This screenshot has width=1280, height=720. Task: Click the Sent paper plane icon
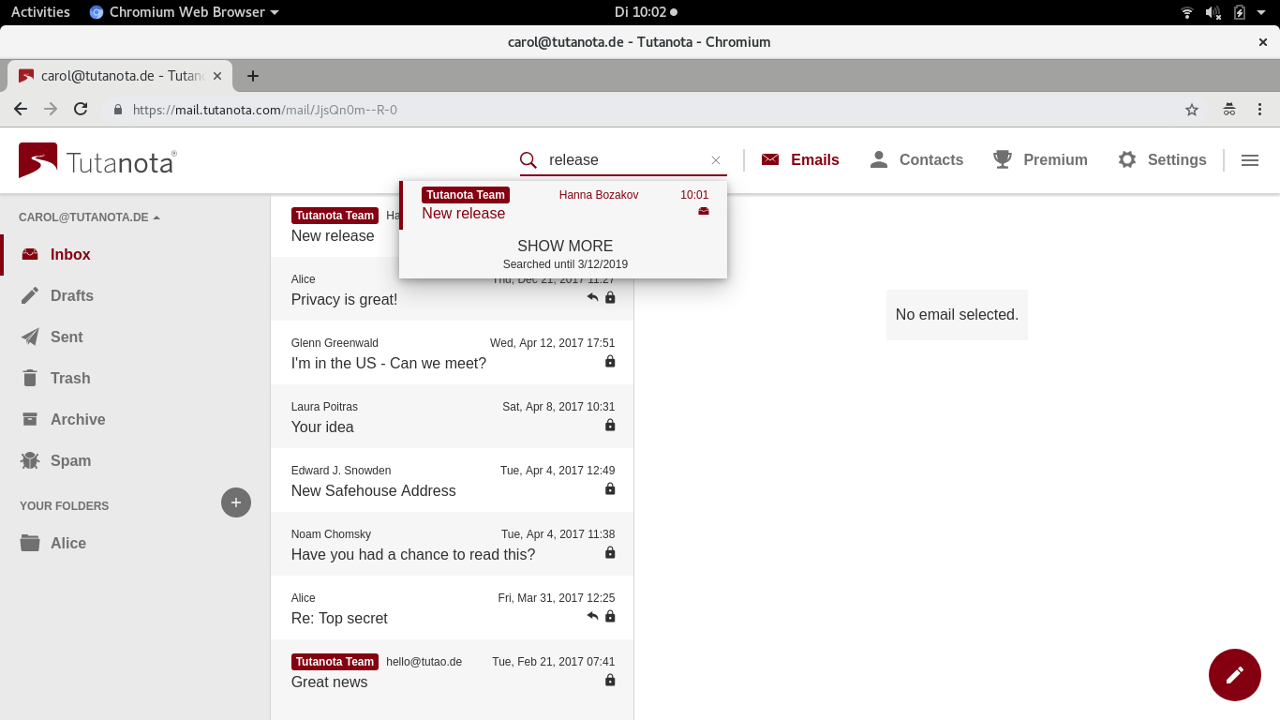tap(30, 337)
